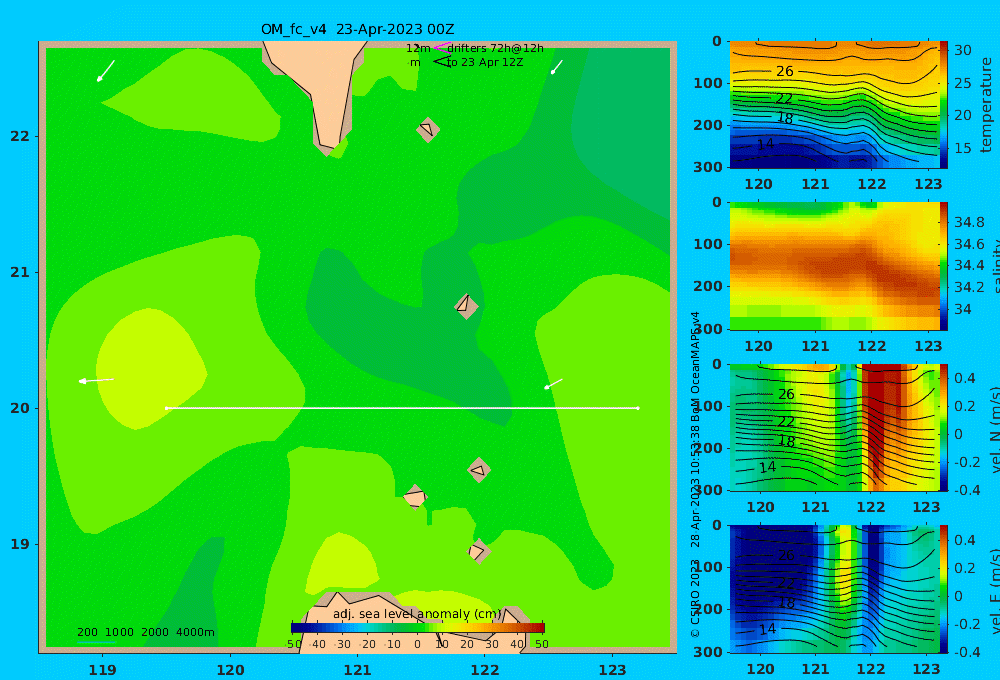Click the '14' contour label in the temperature panel

click(x=765, y=144)
